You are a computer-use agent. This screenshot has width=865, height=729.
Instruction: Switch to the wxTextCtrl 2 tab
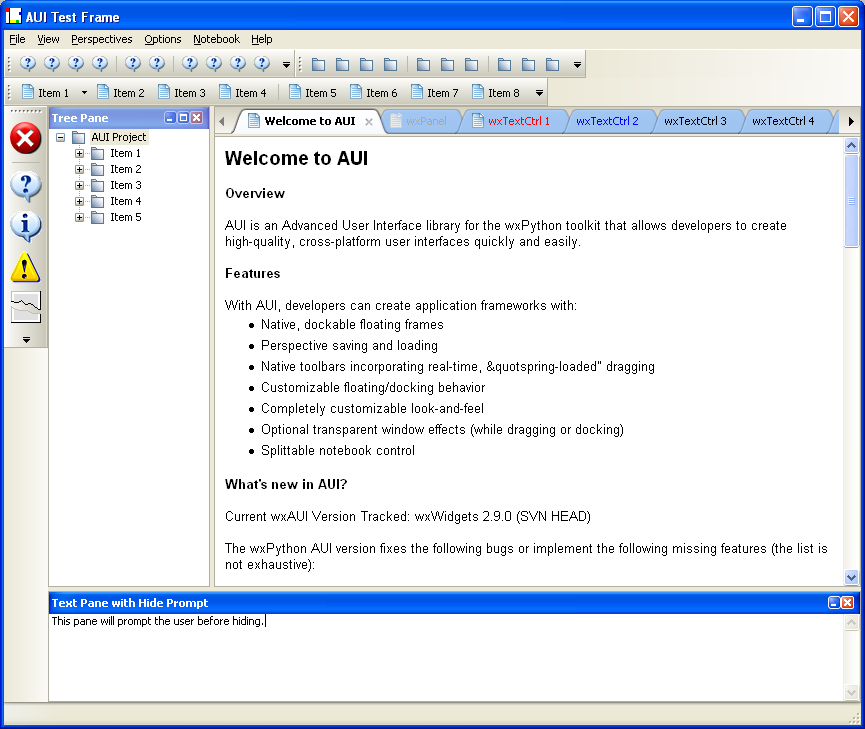click(x=607, y=121)
